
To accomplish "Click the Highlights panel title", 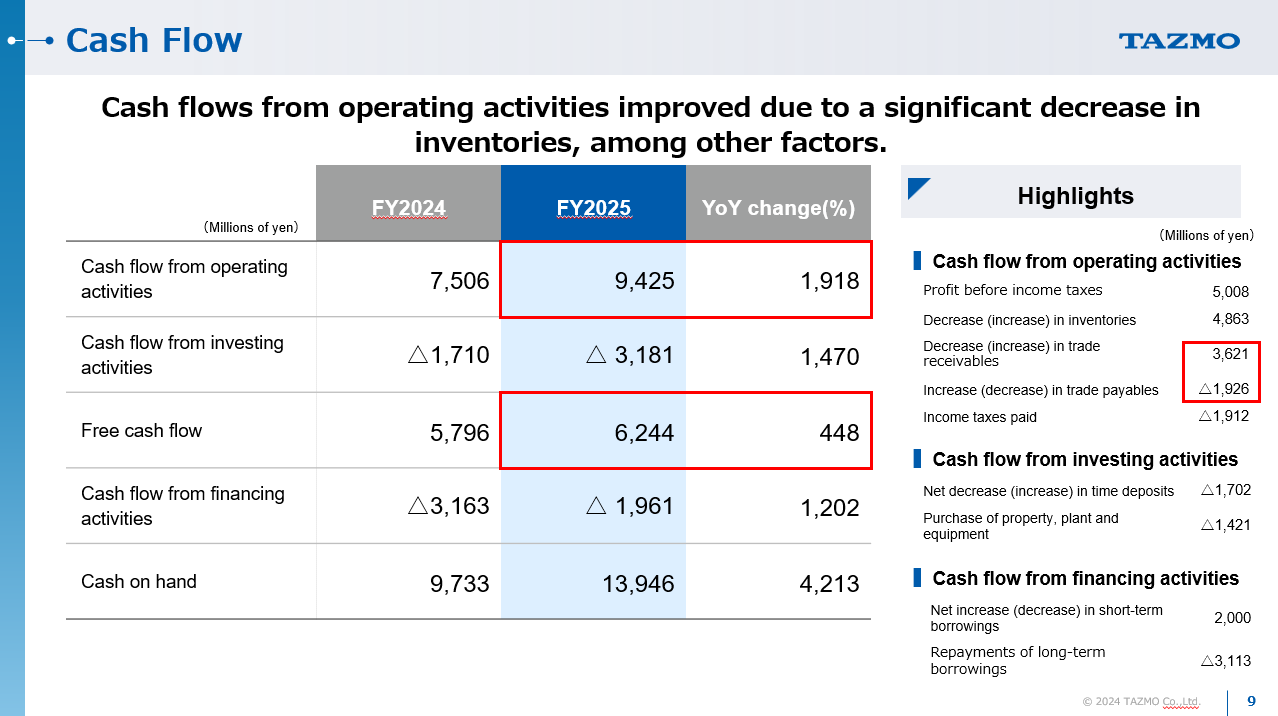I will 1075,196.
